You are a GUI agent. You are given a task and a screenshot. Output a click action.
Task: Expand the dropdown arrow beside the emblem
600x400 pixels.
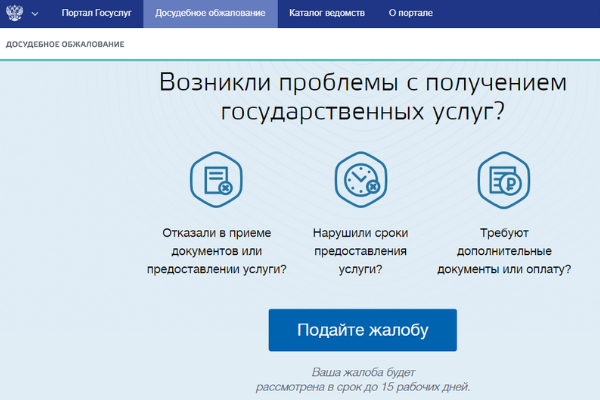pyautogui.click(x=35, y=14)
